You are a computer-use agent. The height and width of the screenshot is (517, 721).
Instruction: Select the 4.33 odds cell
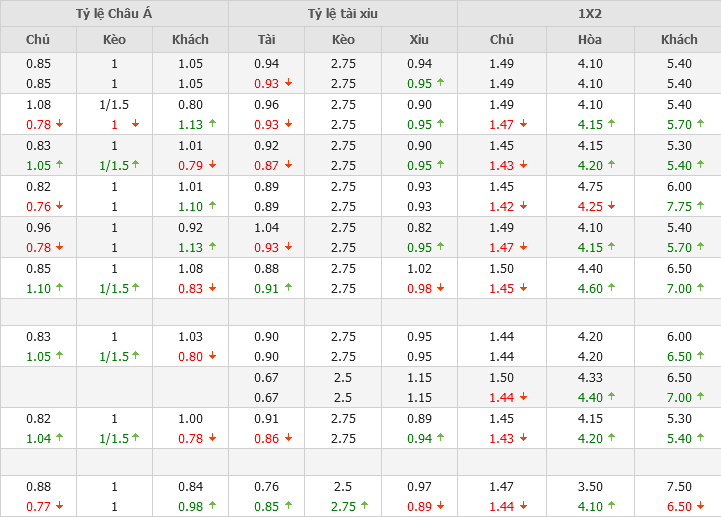590,378
